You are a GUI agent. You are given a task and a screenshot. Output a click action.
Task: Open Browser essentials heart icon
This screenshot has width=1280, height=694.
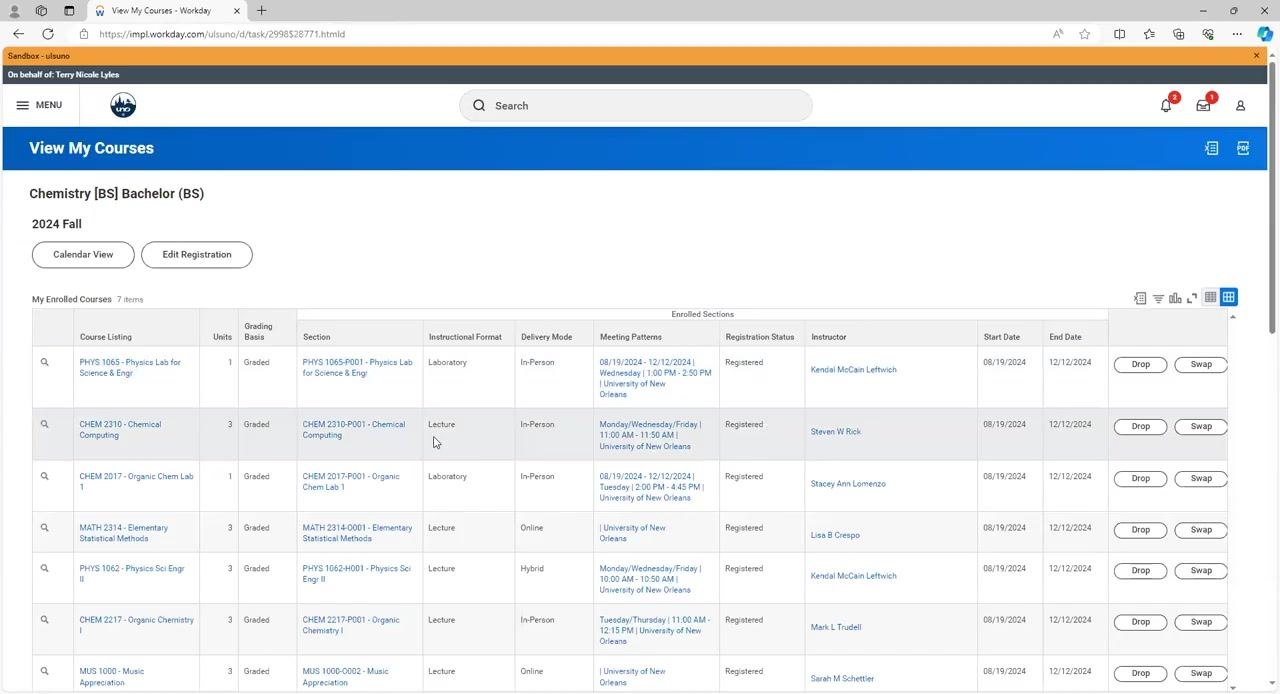tap(1208, 34)
